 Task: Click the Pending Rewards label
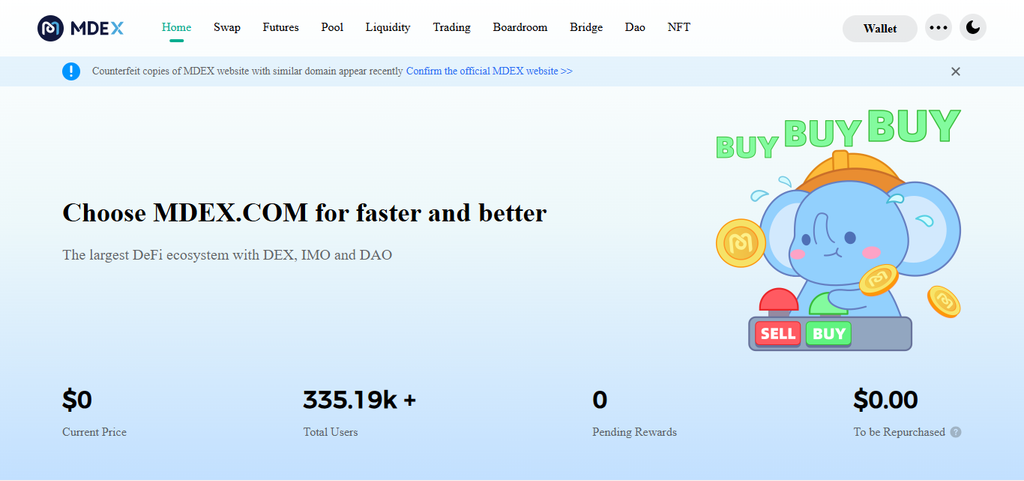[634, 432]
